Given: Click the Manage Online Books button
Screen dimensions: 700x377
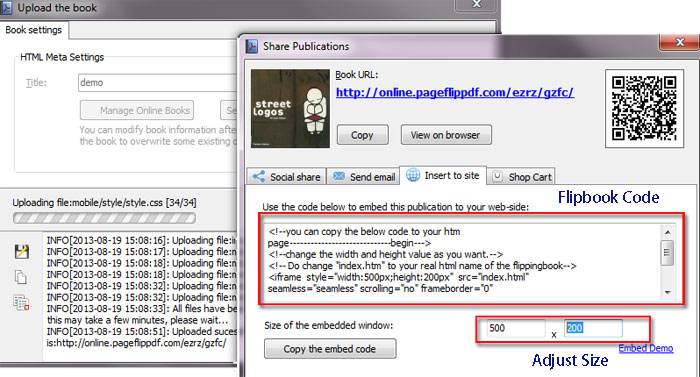Looking at the screenshot, I should (x=137, y=110).
